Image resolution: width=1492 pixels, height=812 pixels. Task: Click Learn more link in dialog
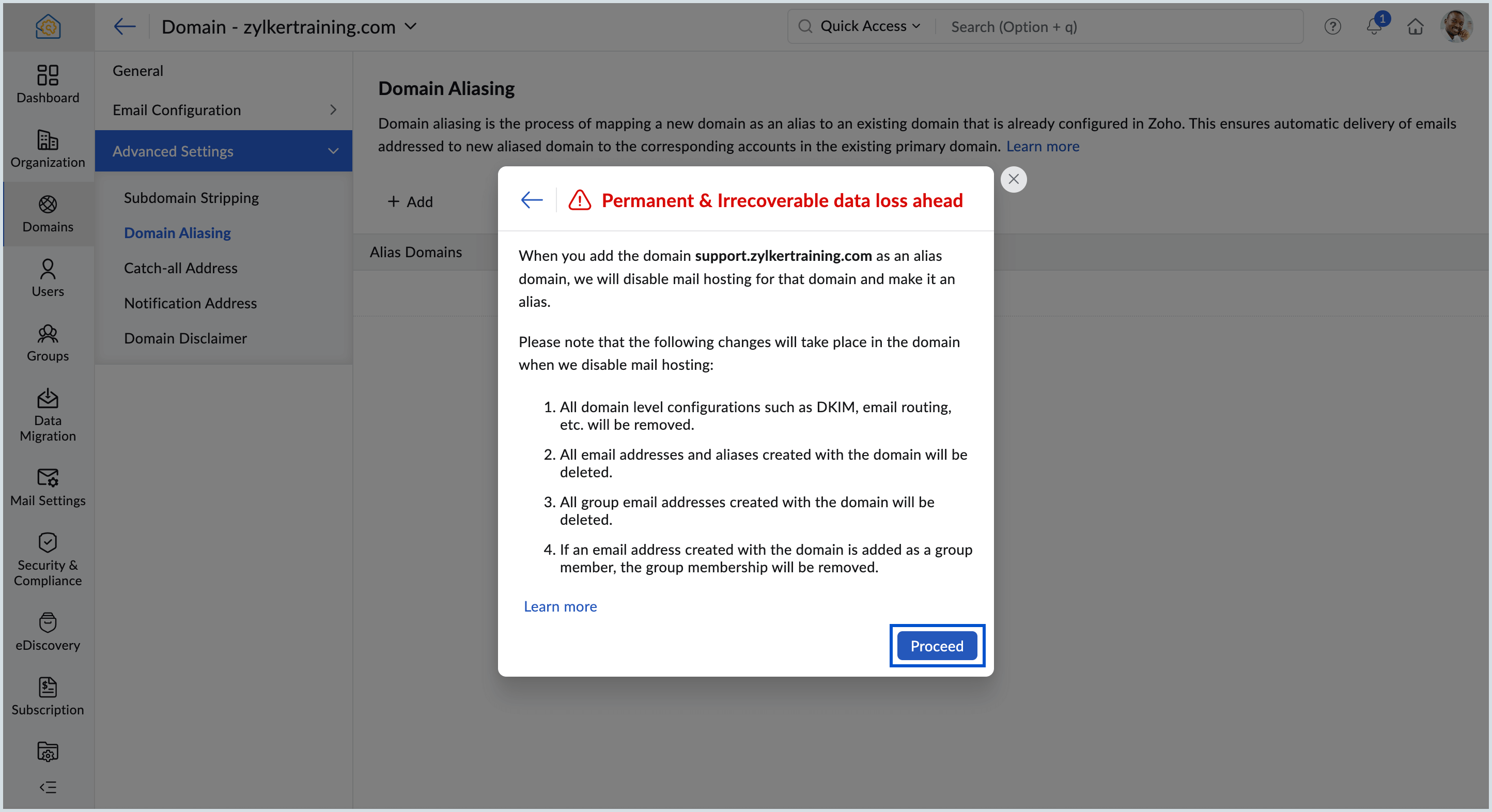(560, 606)
